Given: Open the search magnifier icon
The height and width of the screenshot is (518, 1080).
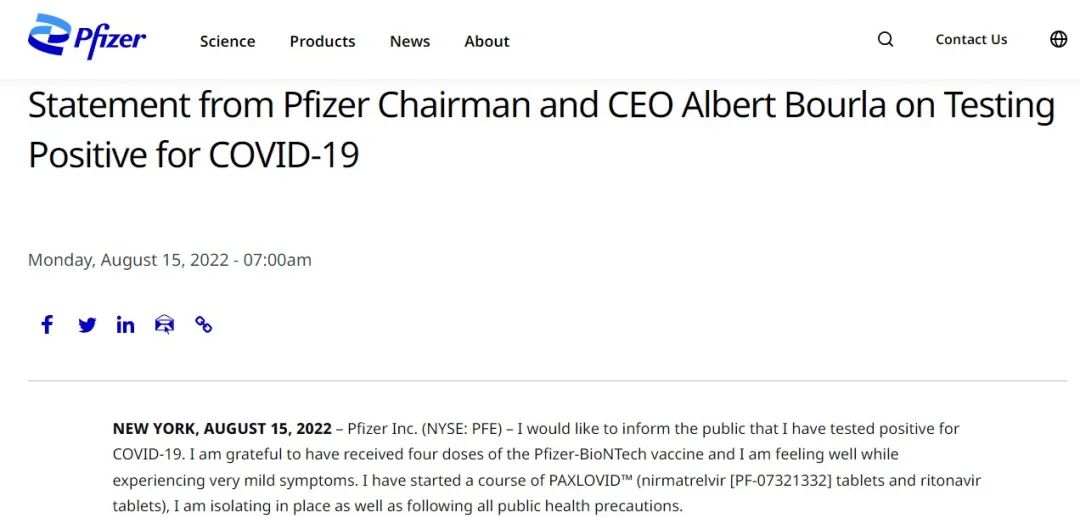Looking at the screenshot, I should (886, 39).
